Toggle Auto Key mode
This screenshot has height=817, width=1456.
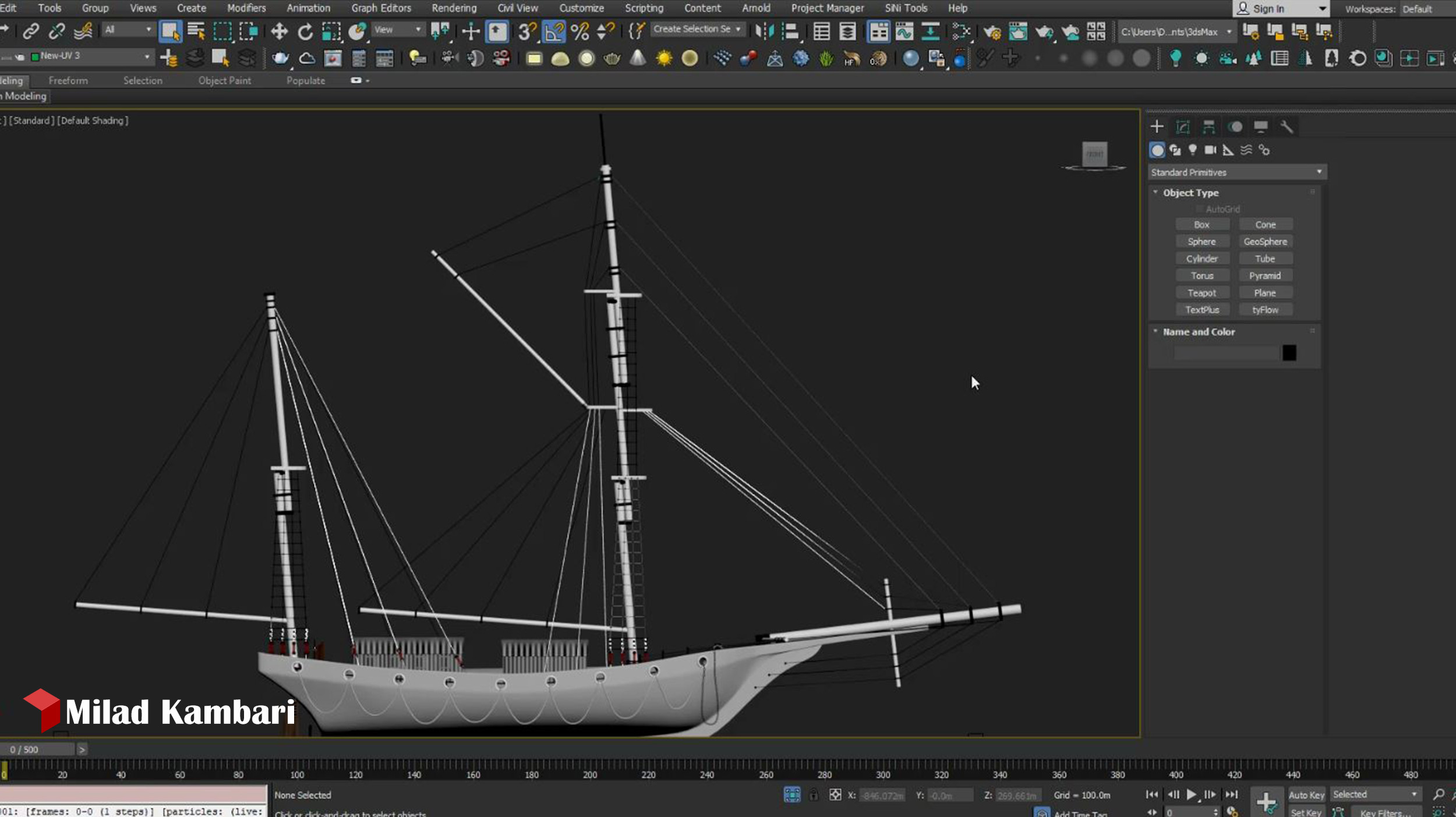click(1306, 795)
